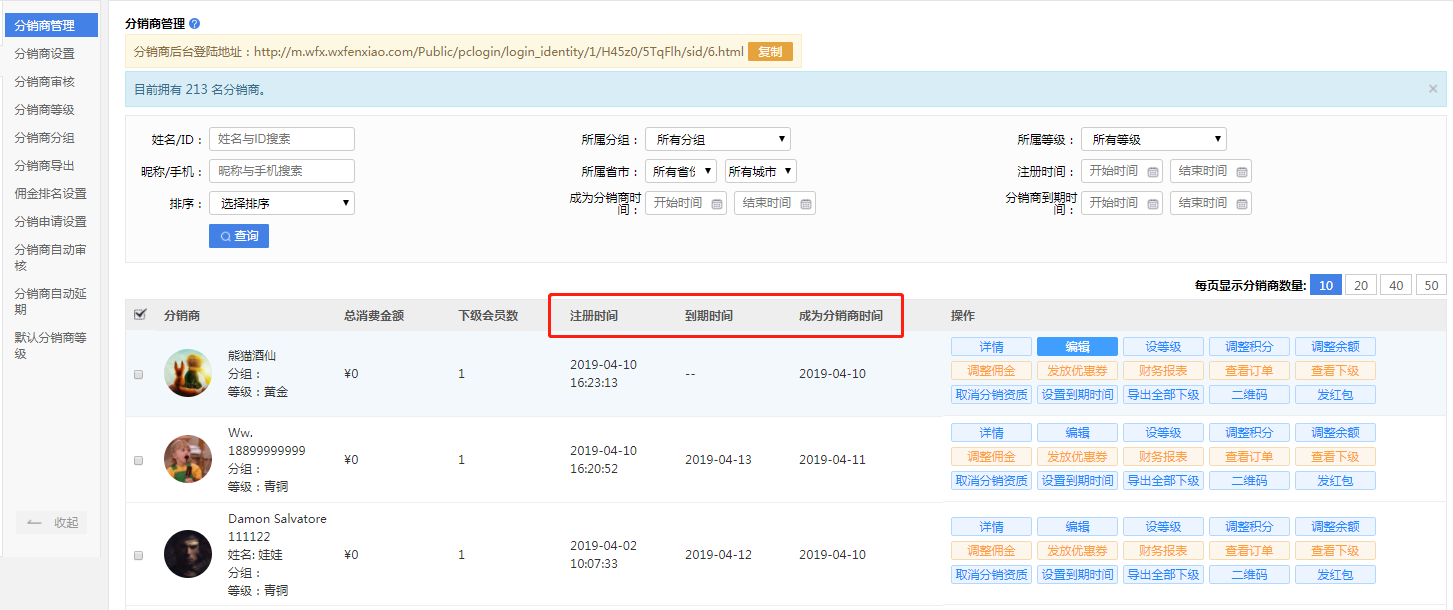Click 熊猫酒仙 distributor avatar
The width and height of the screenshot is (1453, 610).
187,373
